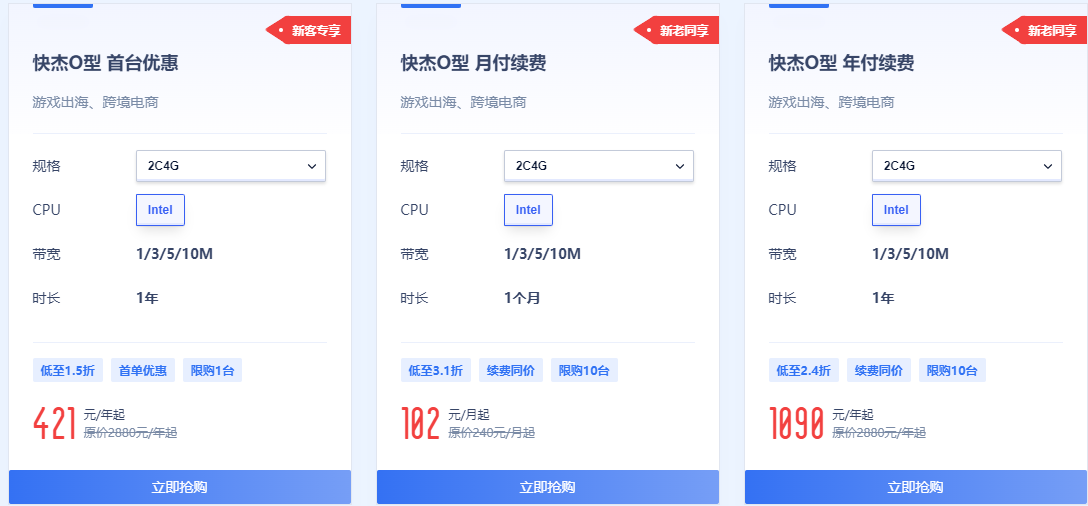Click 立即抢购 button for 月付续费 plan

[548, 487]
